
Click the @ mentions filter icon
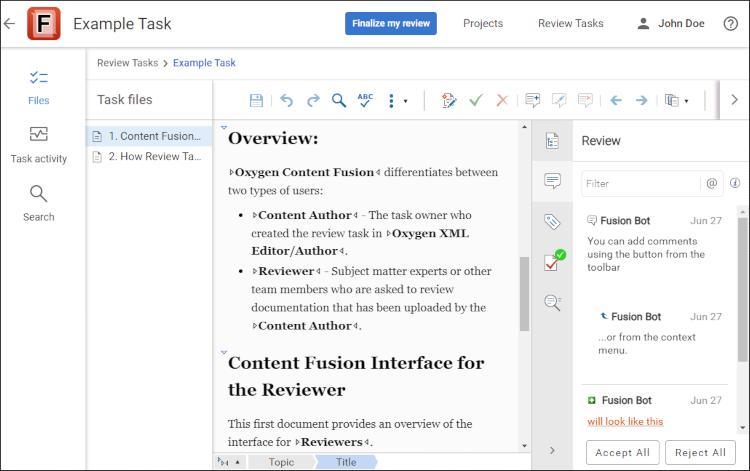pos(712,183)
